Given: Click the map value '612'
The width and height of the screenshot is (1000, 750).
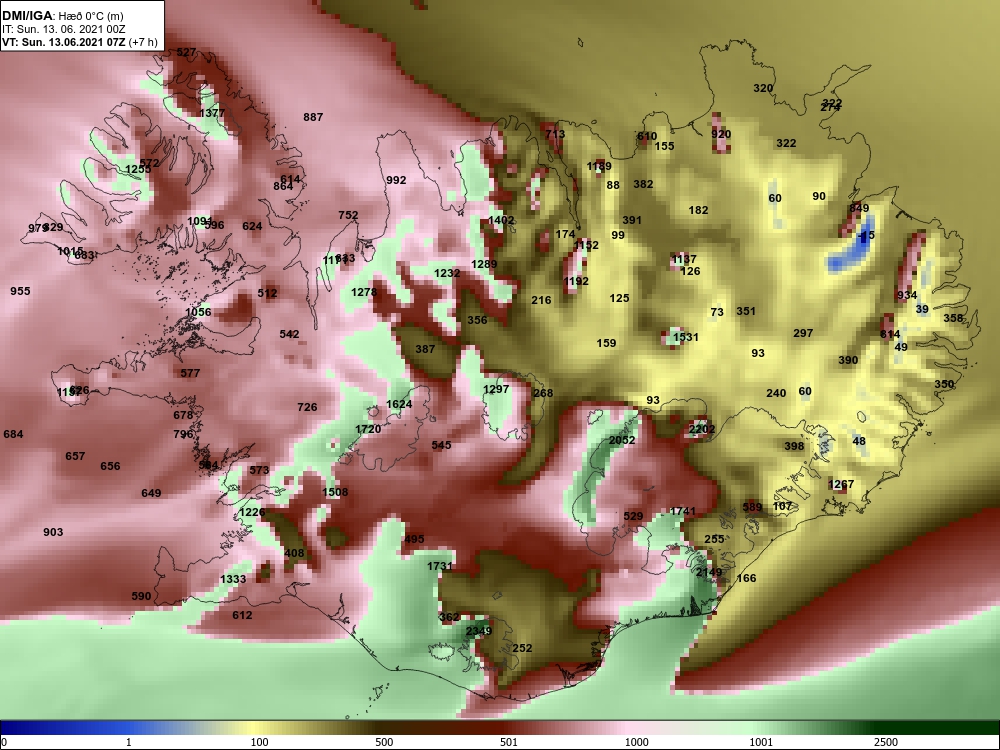Looking at the screenshot, I should (242, 615).
